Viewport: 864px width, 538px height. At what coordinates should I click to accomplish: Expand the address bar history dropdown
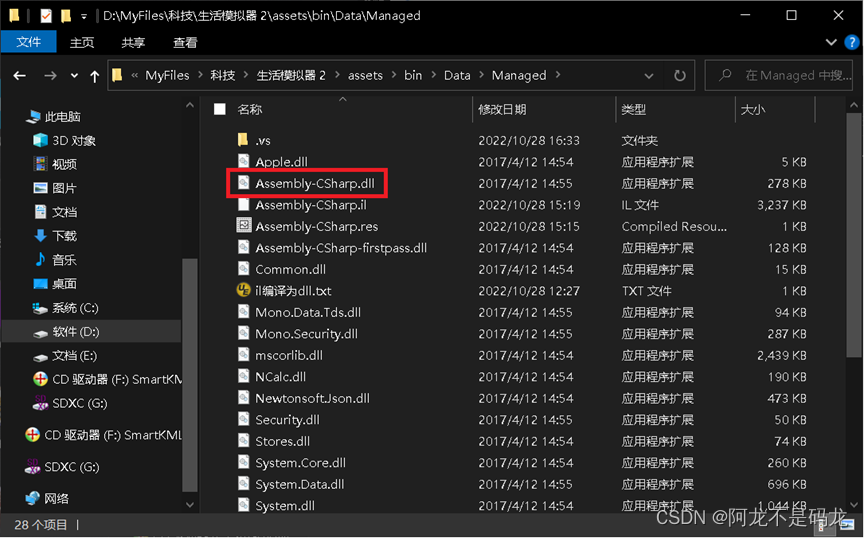[649, 76]
